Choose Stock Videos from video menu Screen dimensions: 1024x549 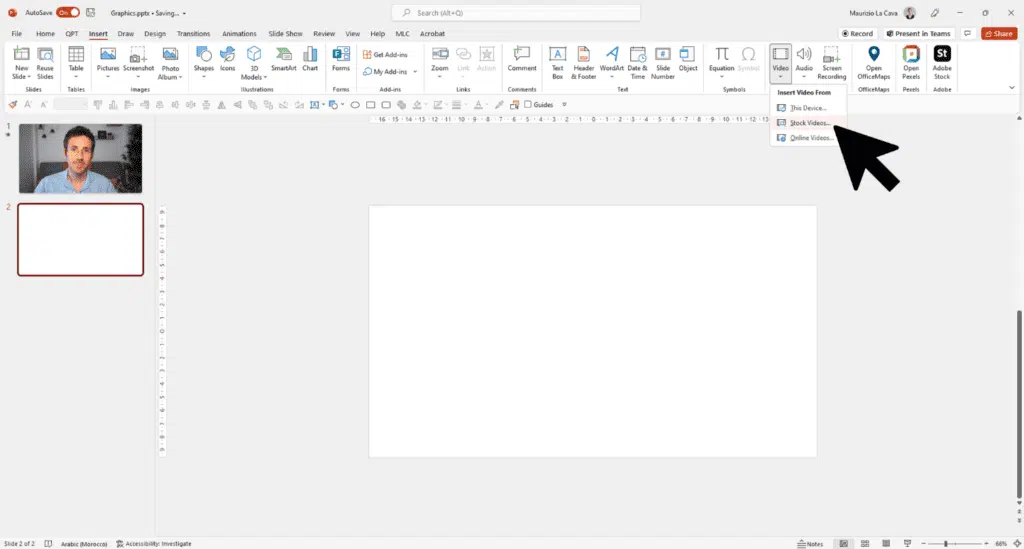(809, 123)
